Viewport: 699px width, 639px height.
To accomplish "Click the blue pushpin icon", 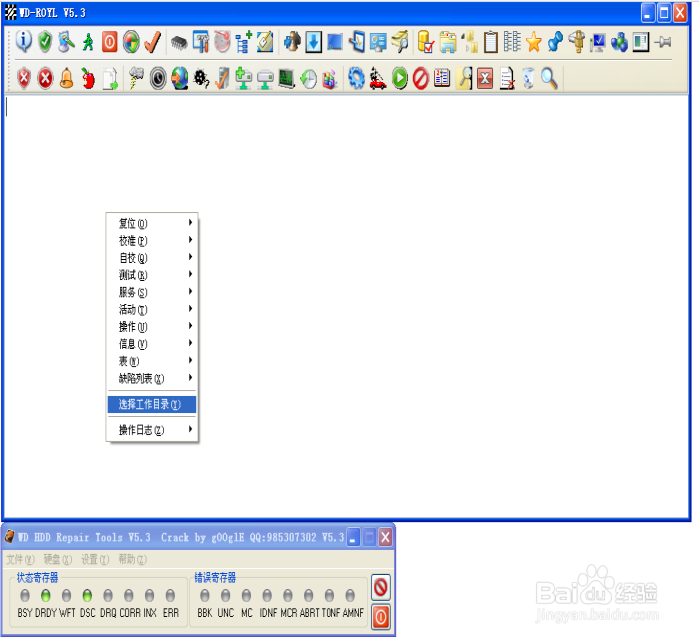I will click(x=555, y=42).
